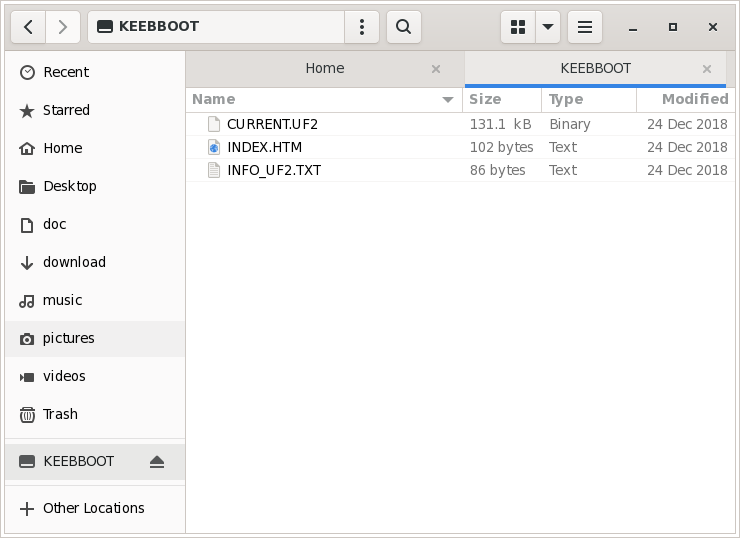Expand the view options dropdown arrow

(x=548, y=27)
